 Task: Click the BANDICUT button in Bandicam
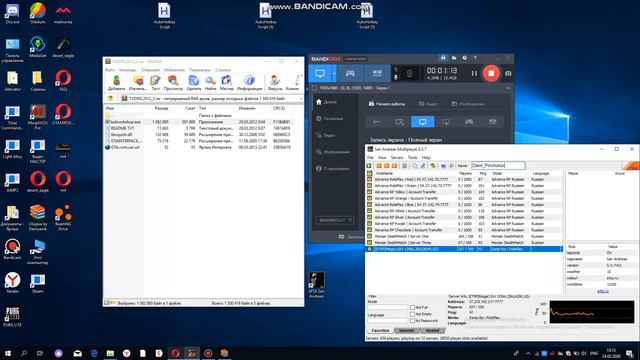334,220
